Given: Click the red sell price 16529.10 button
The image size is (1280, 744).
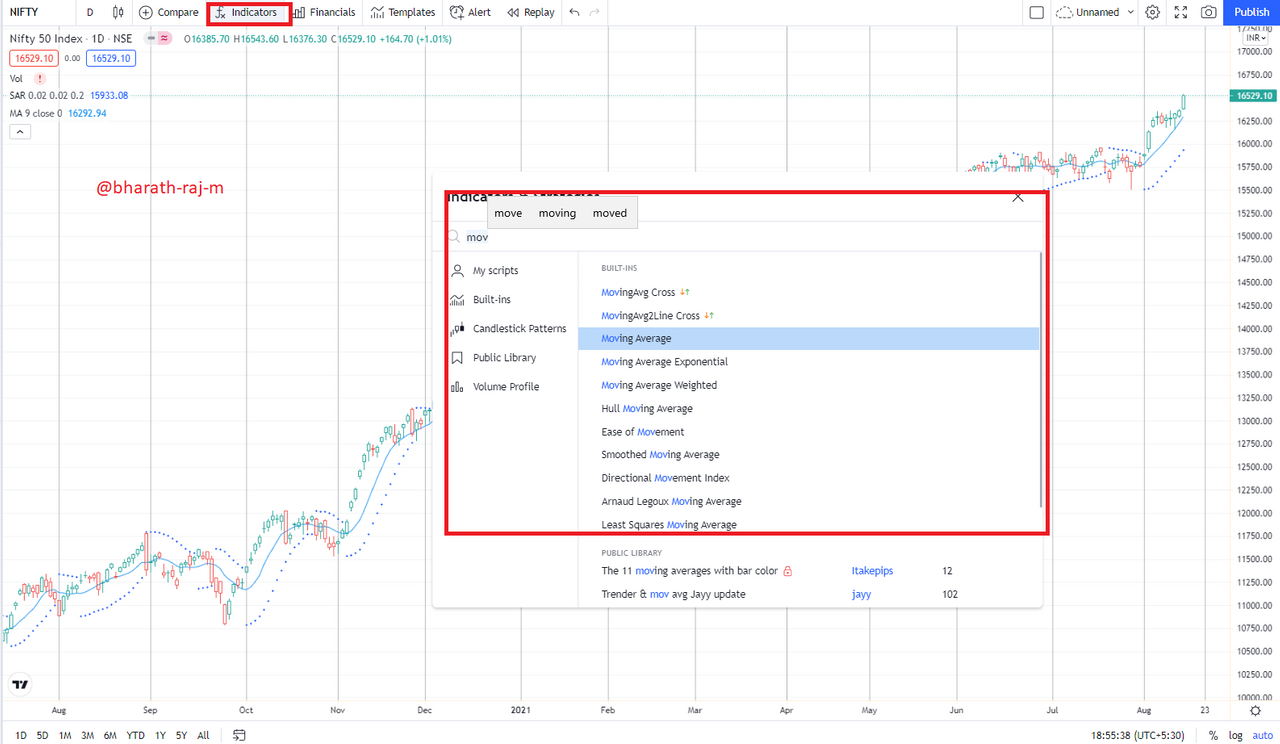Looking at the screenshot, I should tap(33, 58).
